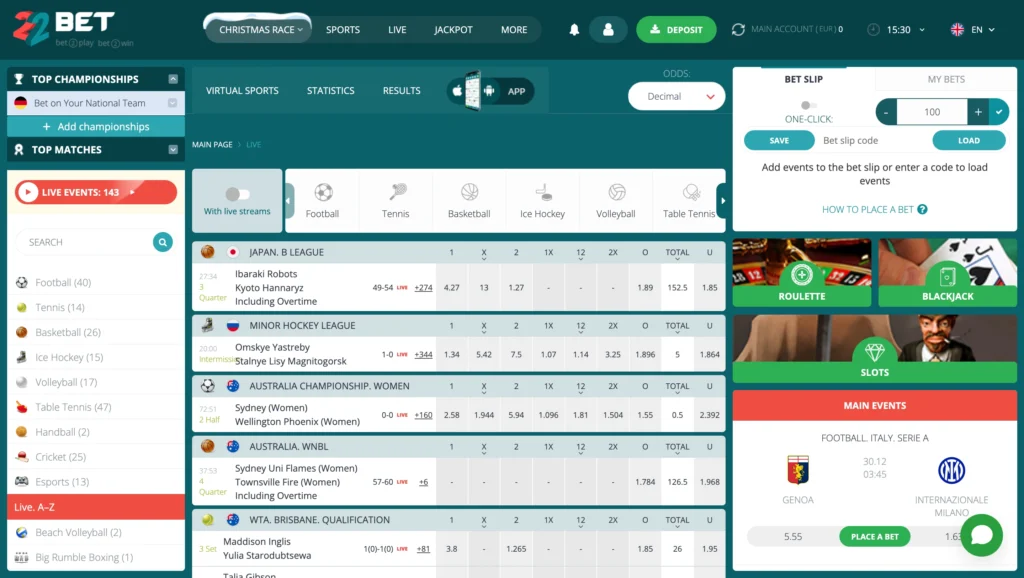The height and width of the screenshot is (578, 1024).
Task: Open Roulette casino tile
Action: 802,272
